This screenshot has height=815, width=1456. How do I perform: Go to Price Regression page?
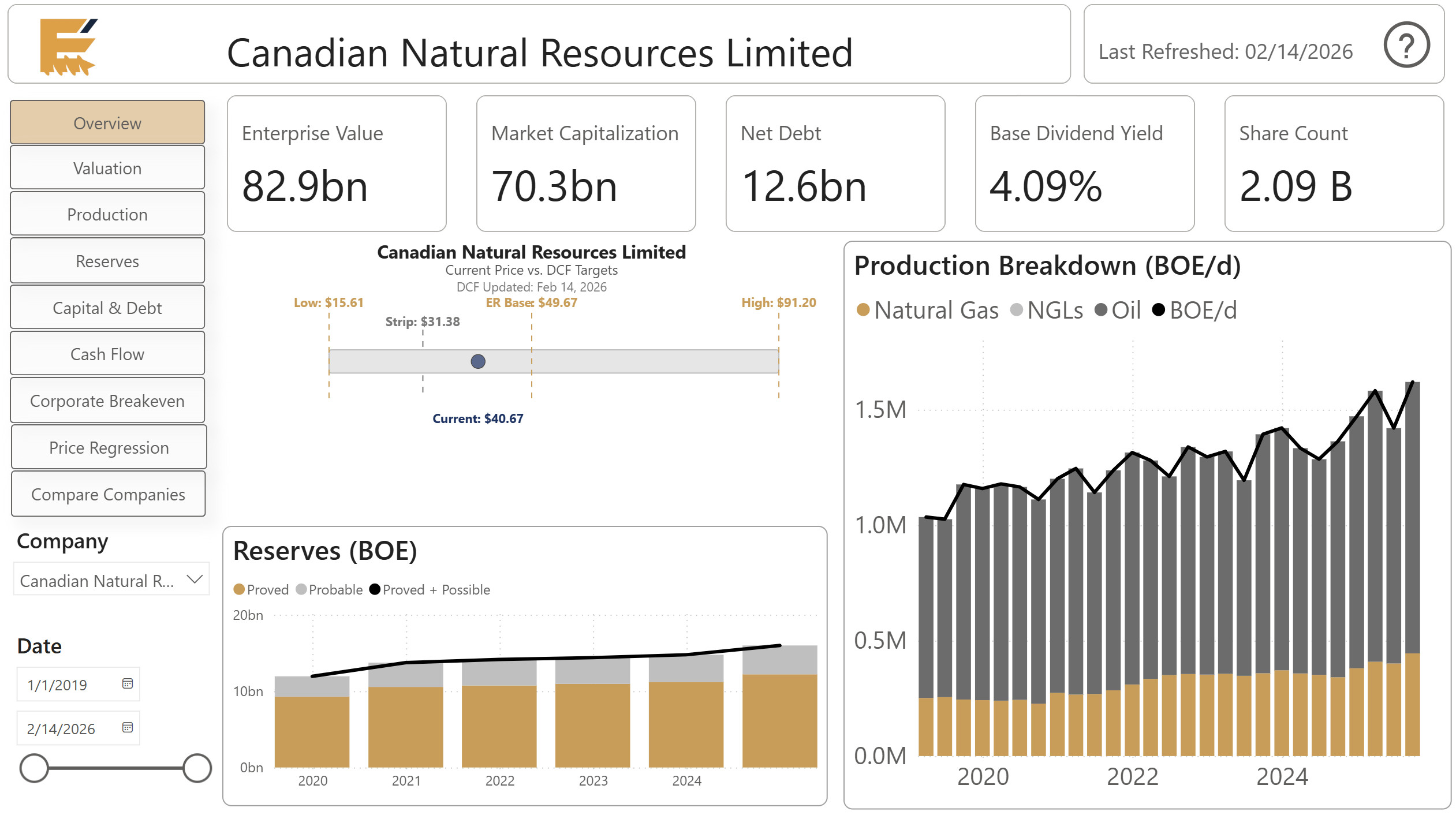tap(109, 447)
